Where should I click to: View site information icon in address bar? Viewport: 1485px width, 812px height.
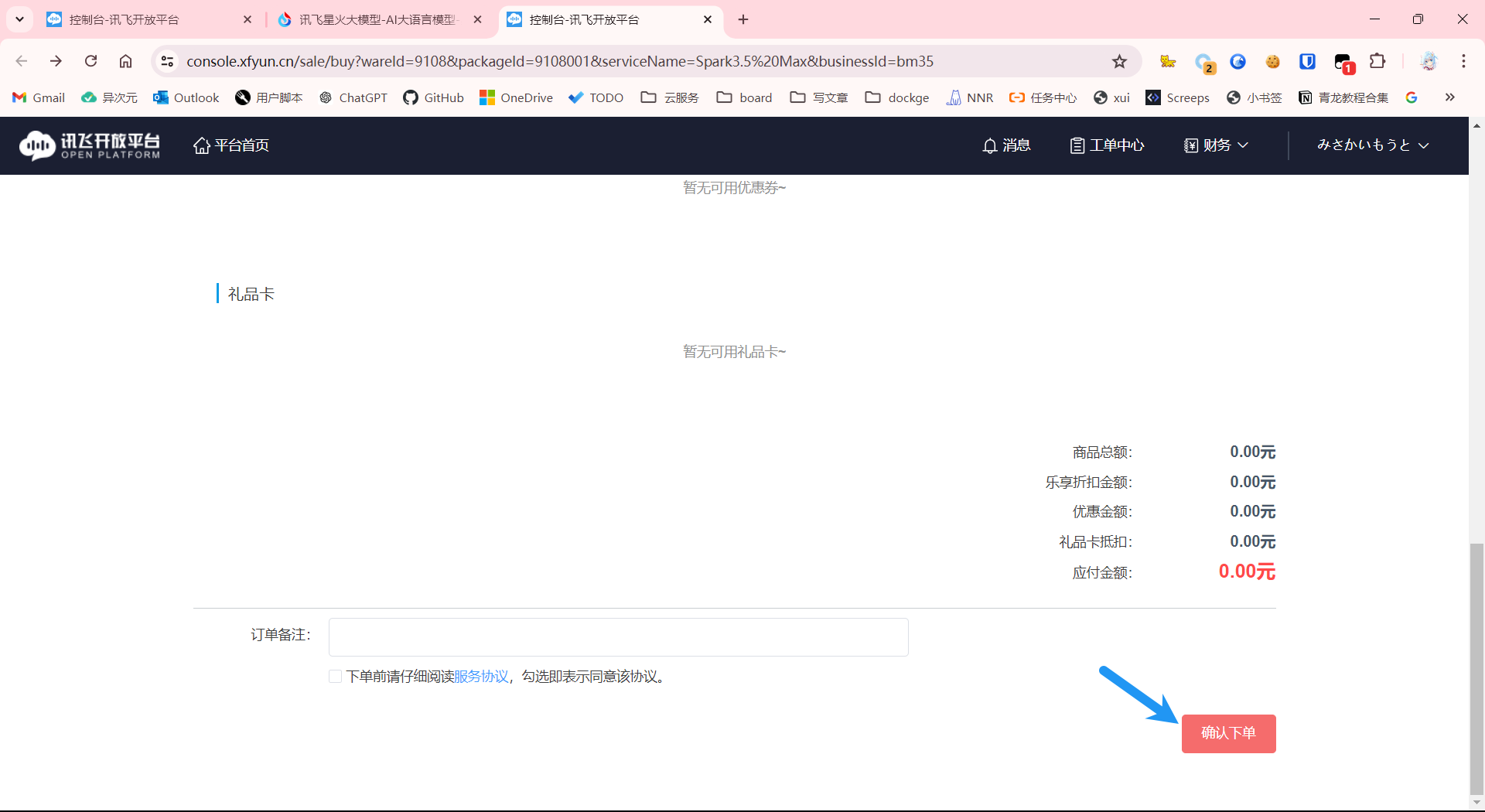tap(167, 61)
